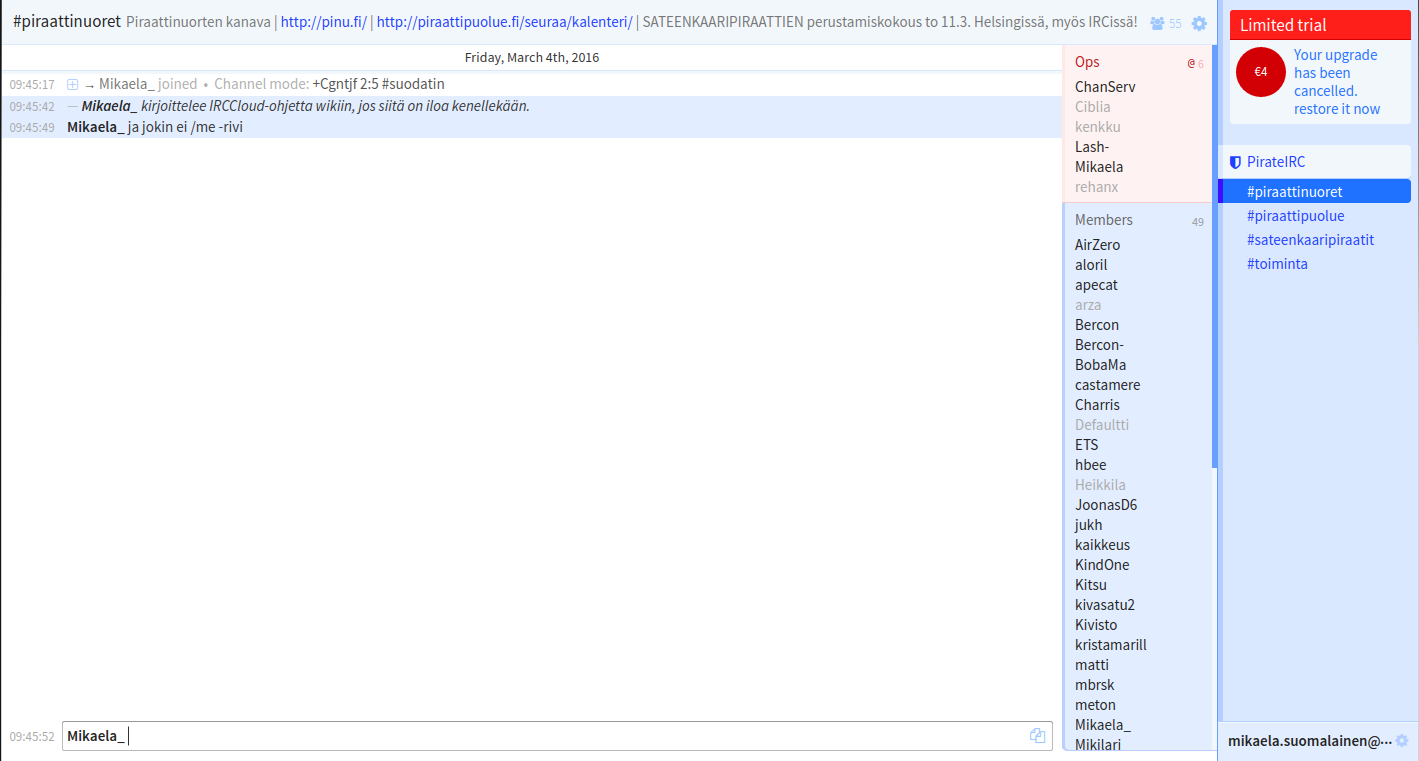Click the paste/upload icon in message box
The height and width of the screenshot is (761, 1419).
click(x=1037, y=736)
